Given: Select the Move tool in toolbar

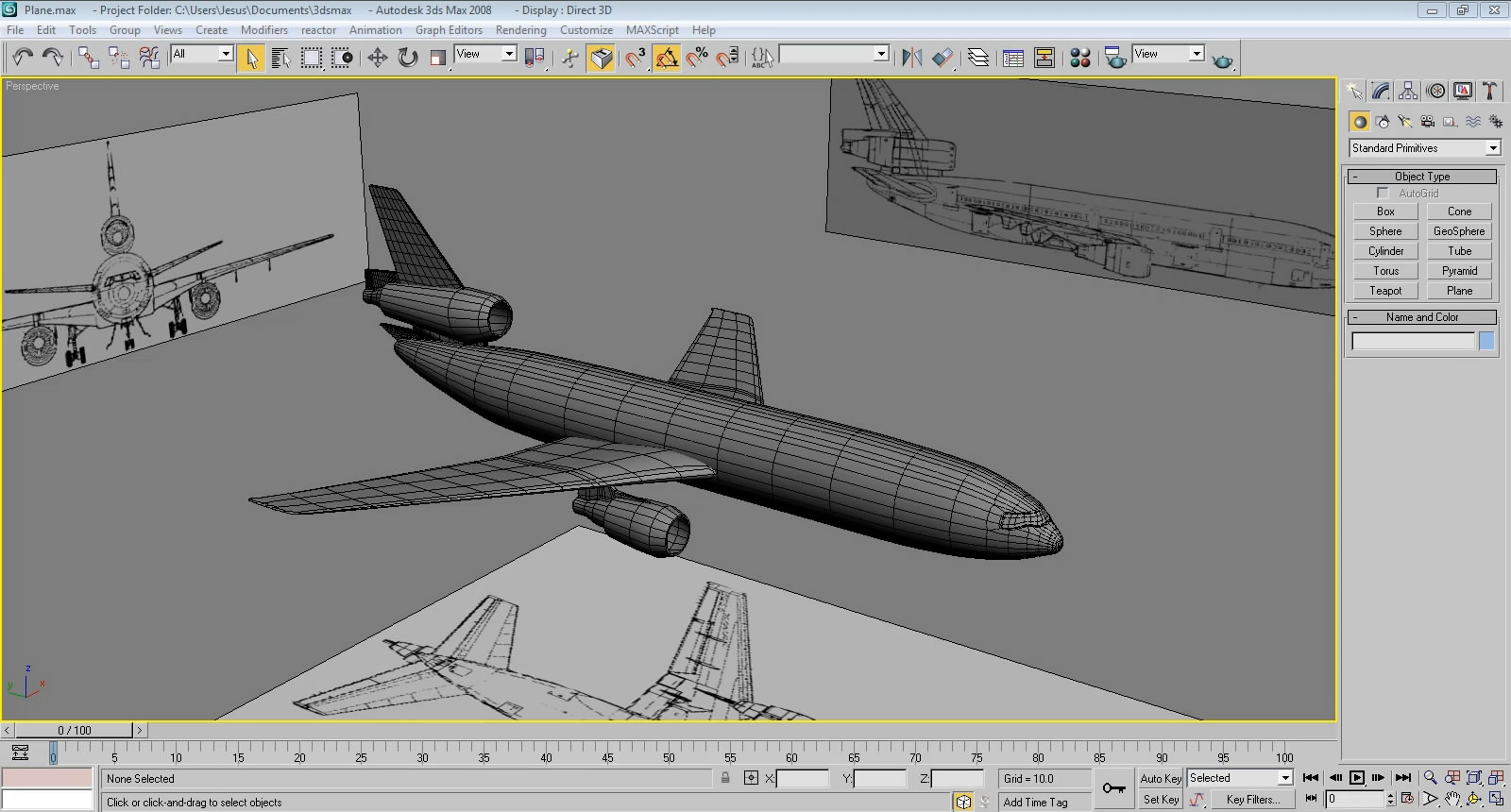Looking at the screenshot, I should pos(377,59).
